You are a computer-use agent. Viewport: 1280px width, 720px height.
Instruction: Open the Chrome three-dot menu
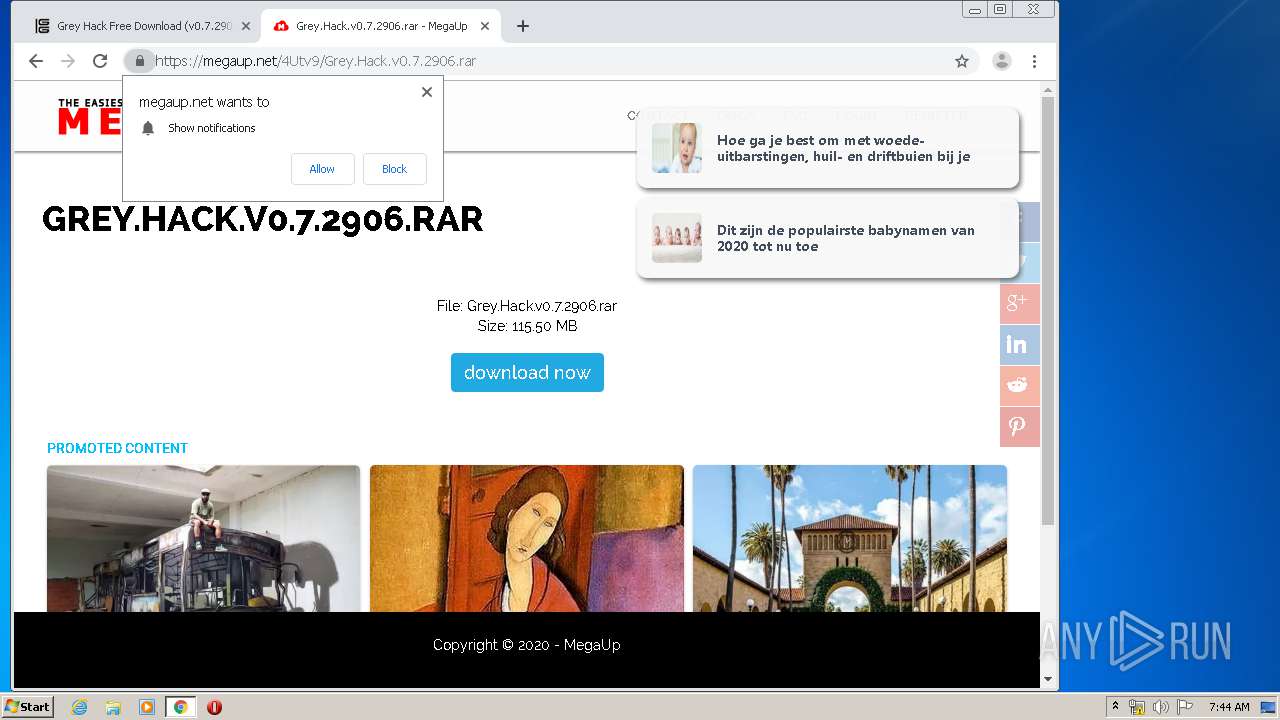[1034, 61]
